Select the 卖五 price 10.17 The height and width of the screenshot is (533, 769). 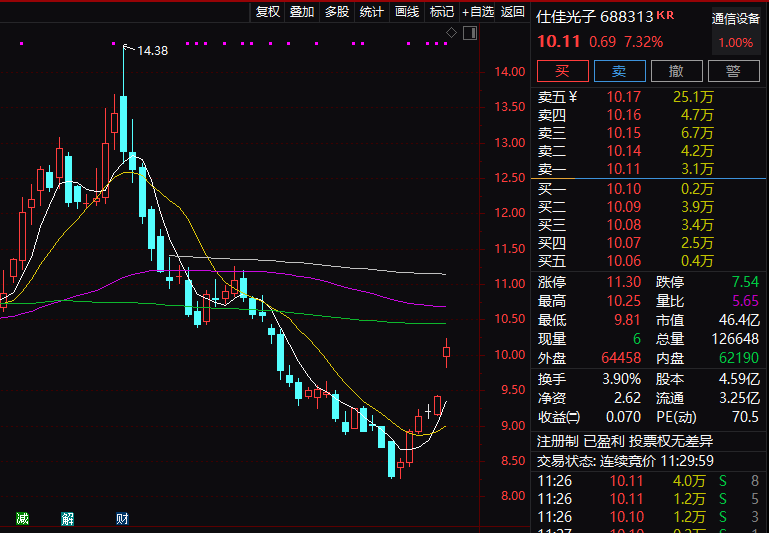[x=624, y=97]
